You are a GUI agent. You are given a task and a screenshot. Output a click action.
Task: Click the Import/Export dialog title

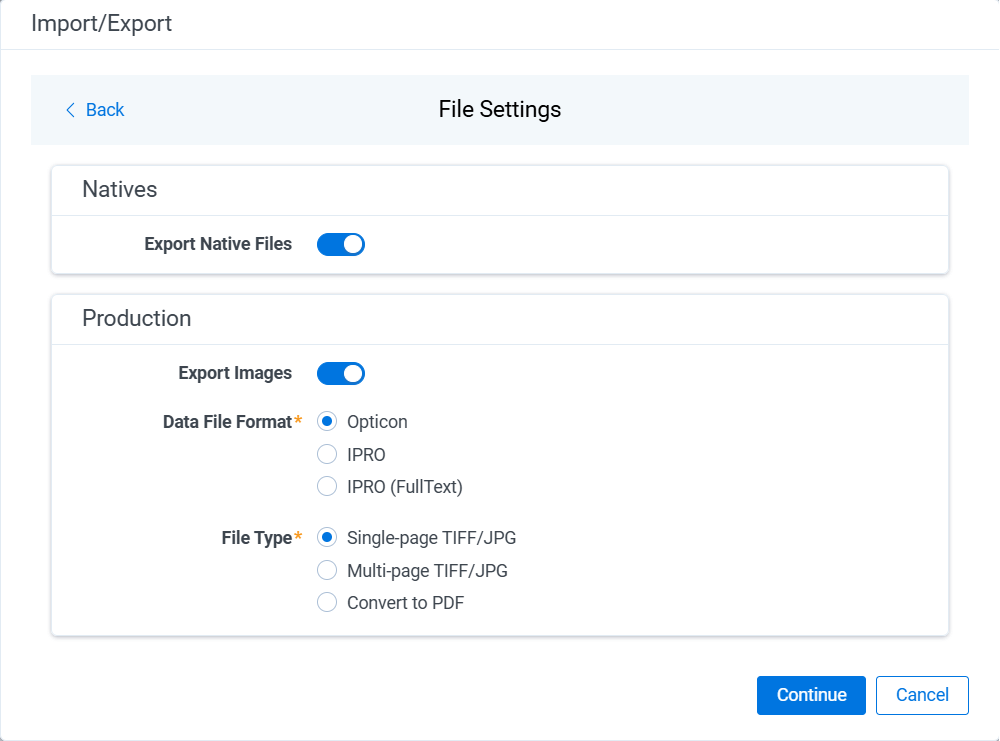[101, 24]
